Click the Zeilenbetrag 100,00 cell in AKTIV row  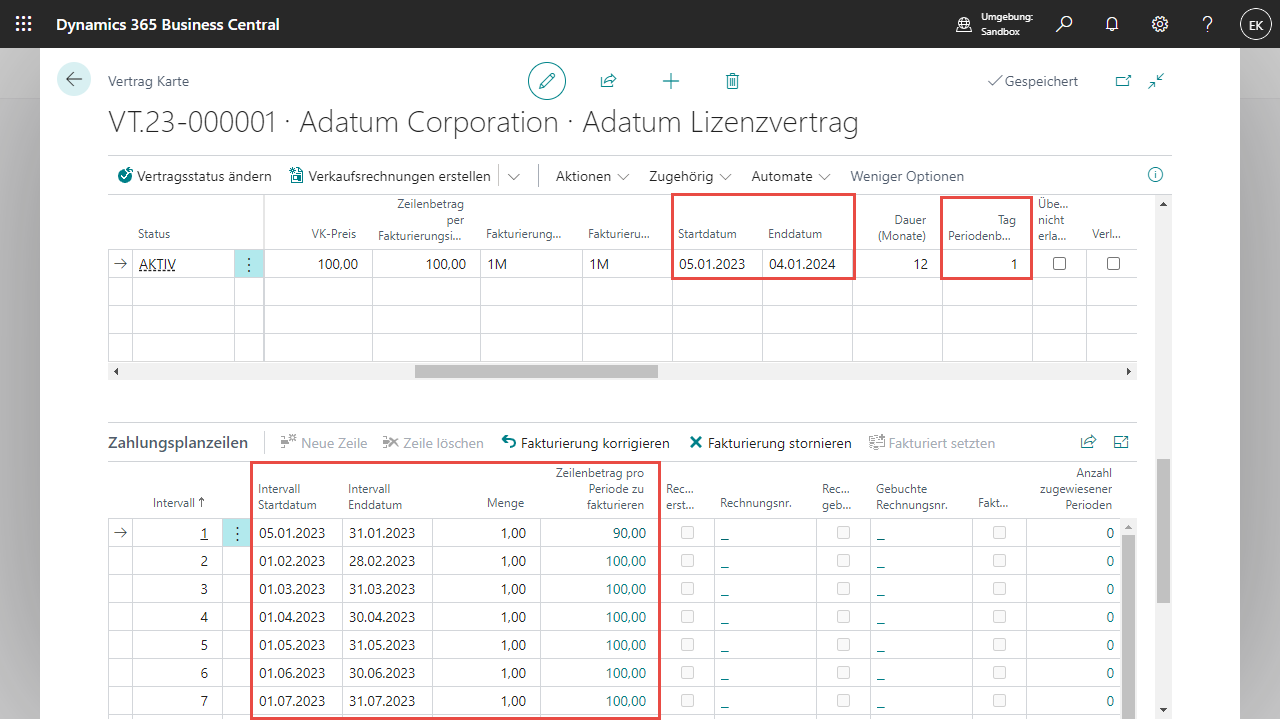pos(426,264)
